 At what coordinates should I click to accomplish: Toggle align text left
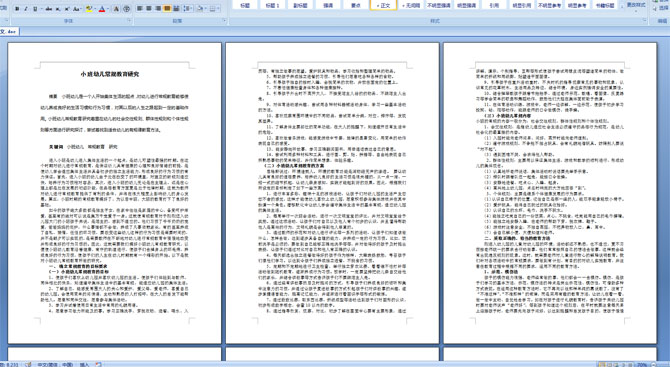click(139, 8)
